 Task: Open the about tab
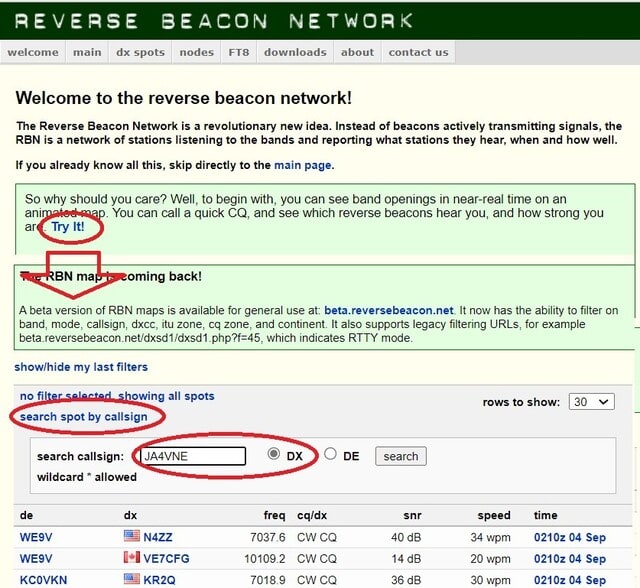click(357, 52)
